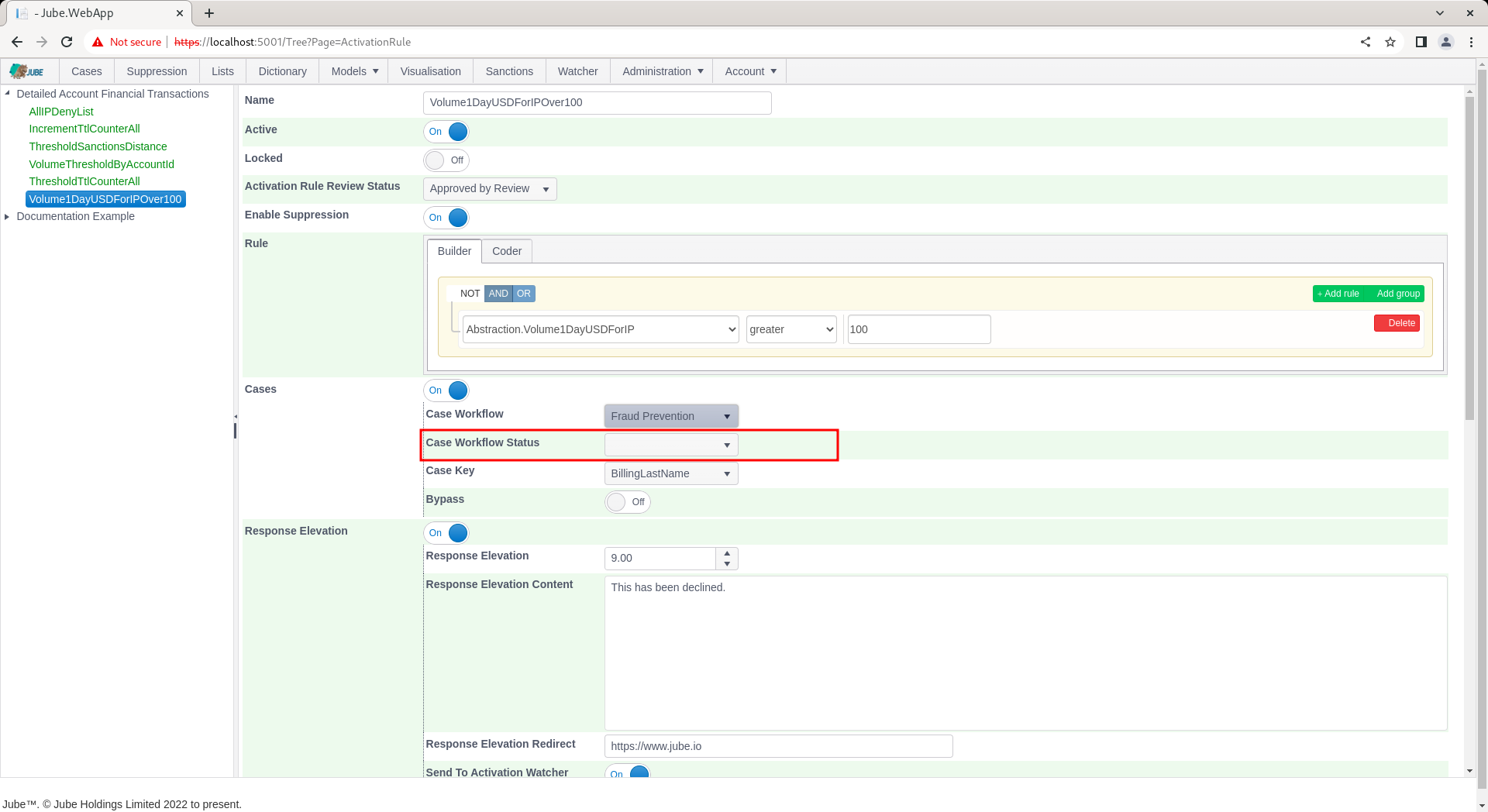
Task: Open the Case Workflow Status dropdown
Action: pos(671,445)
